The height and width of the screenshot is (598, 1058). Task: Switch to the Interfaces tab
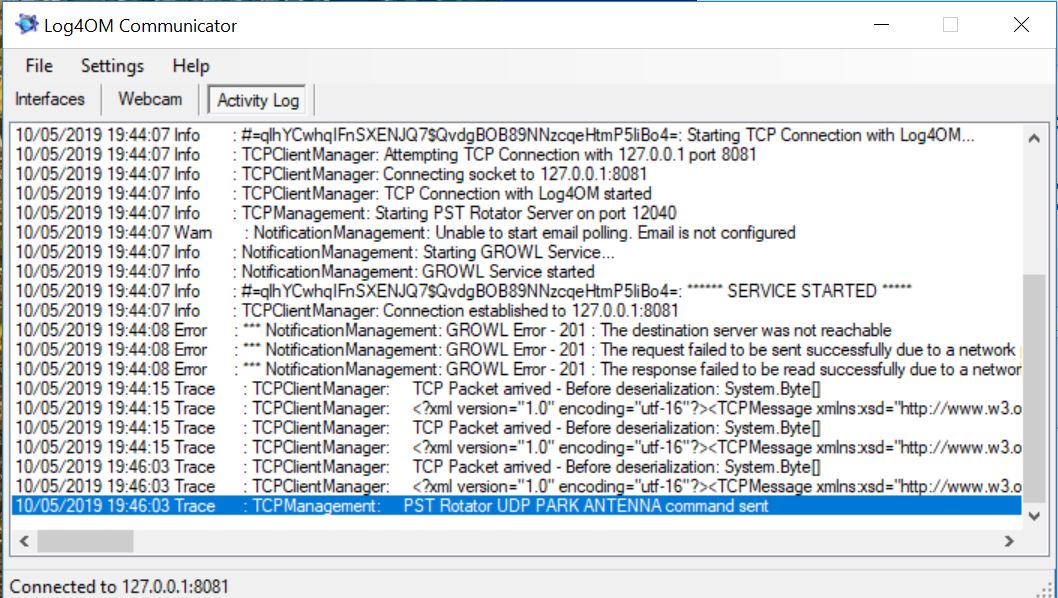click(x=50, y=99)
